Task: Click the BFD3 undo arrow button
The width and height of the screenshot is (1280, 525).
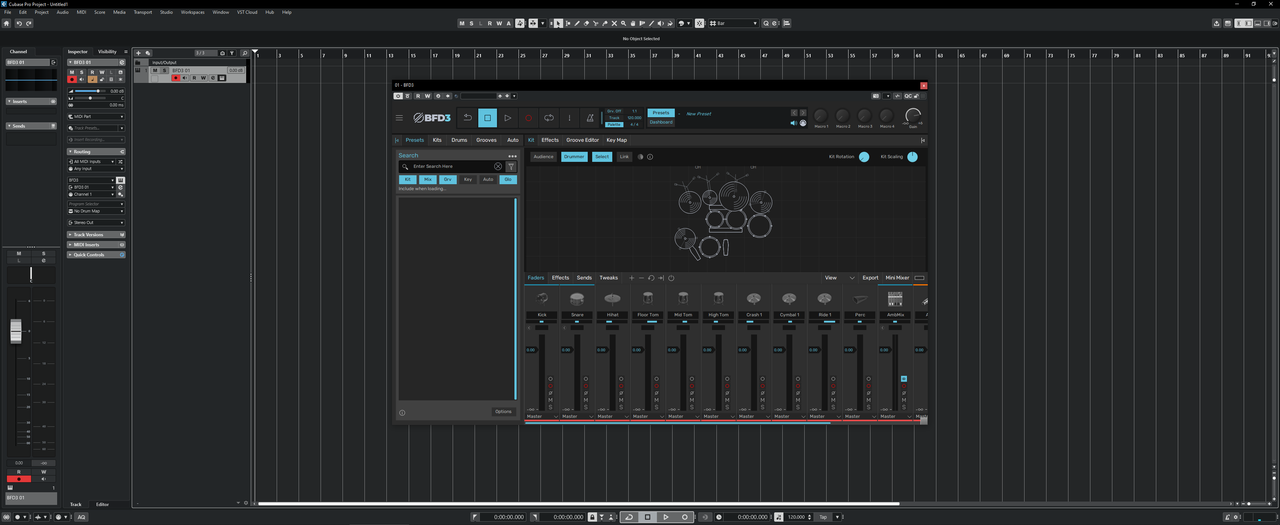Action: pos(467,118)
